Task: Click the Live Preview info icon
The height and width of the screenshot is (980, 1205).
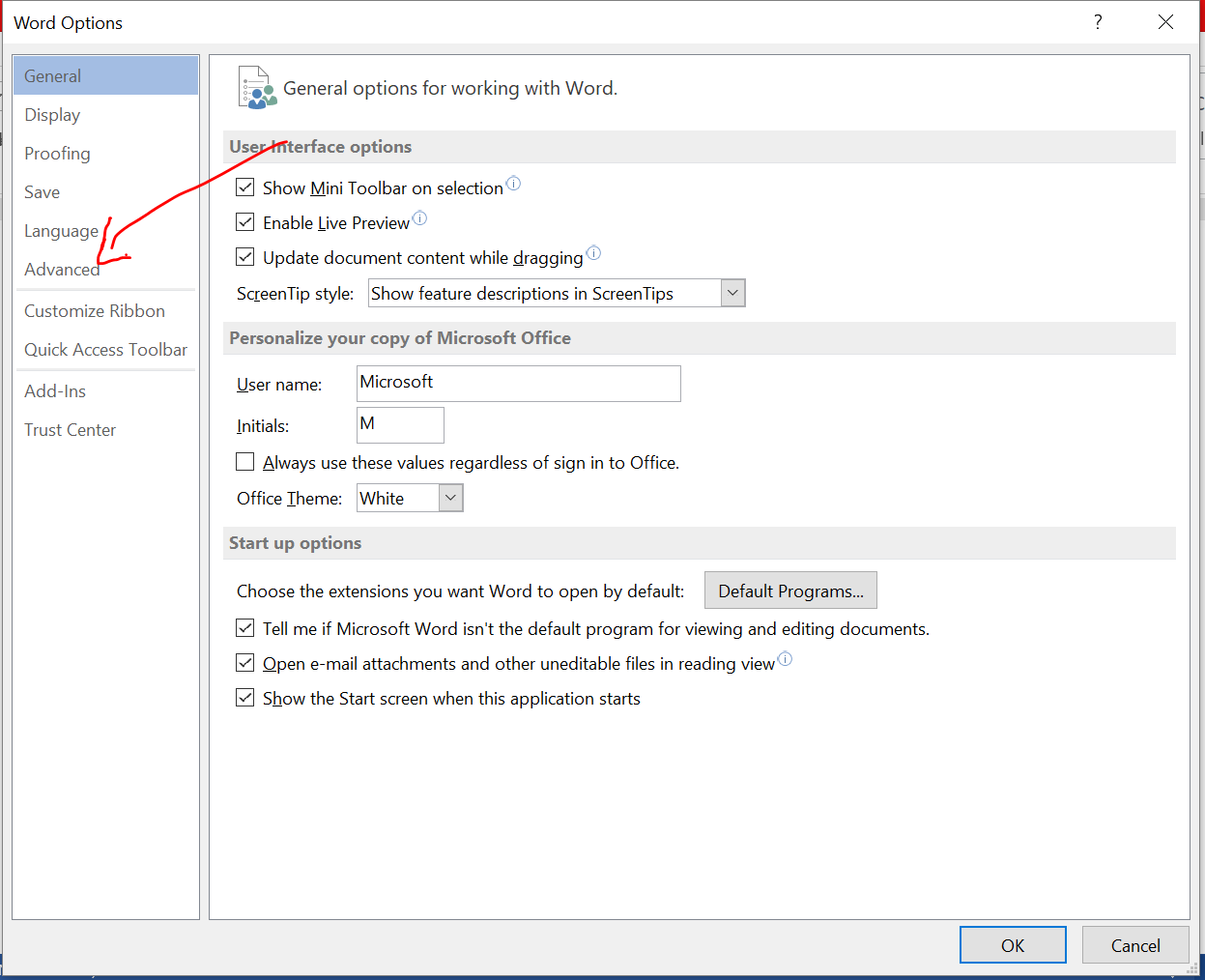Action: (x=419, y=218)
